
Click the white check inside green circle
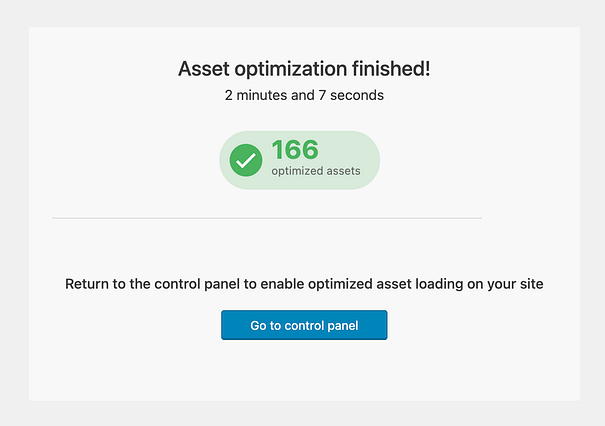[246, 160]
